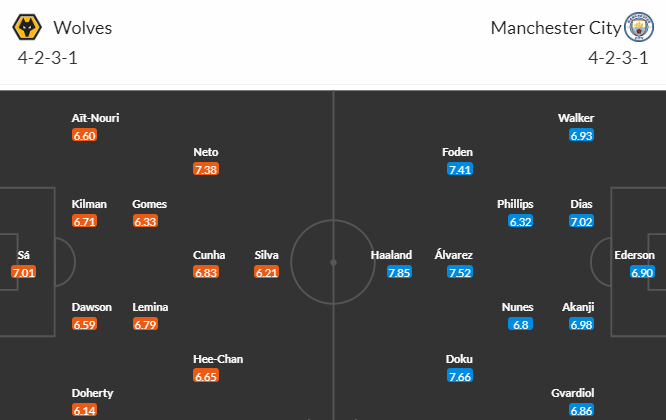This screenshot has height=420, width=666.
Task: Click Lemina's 6.79 rating badge
Action: pyautogui.click(x=145, y=324)
